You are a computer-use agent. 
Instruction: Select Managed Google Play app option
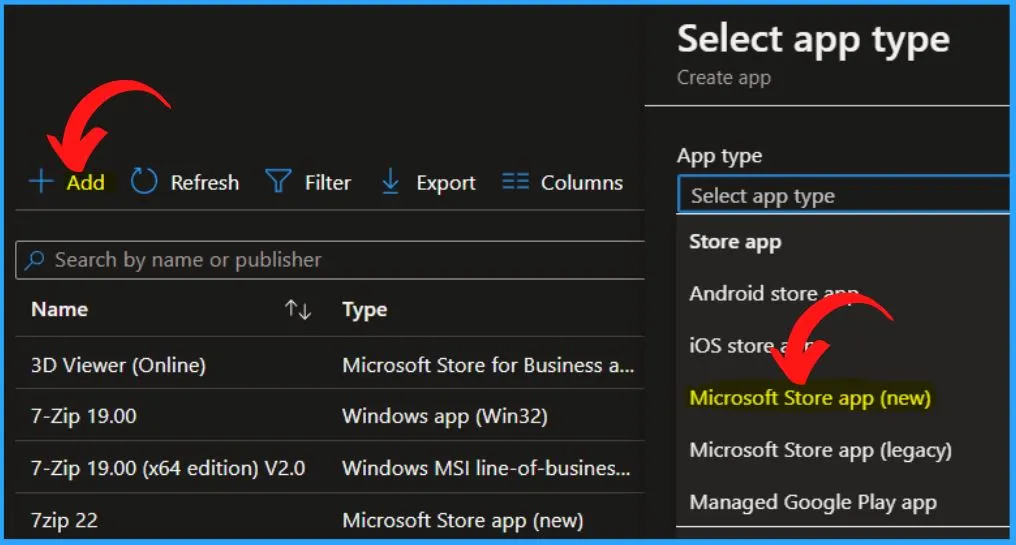pos(813,502)
